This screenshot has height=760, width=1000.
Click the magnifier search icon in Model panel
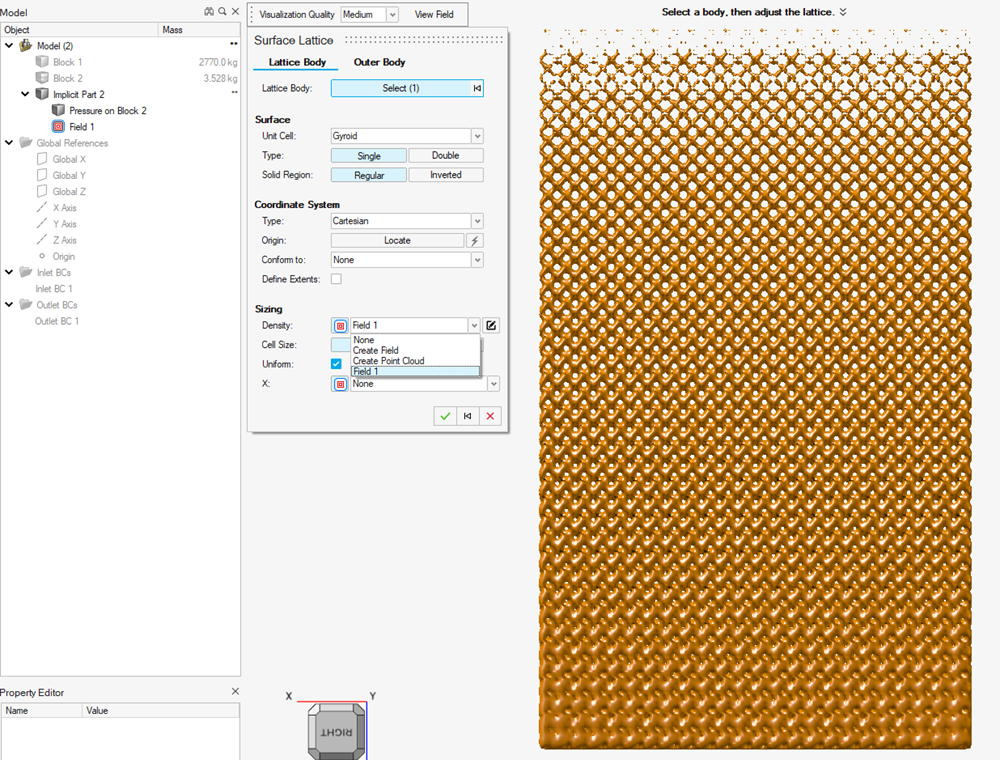(x=222, y=12)
